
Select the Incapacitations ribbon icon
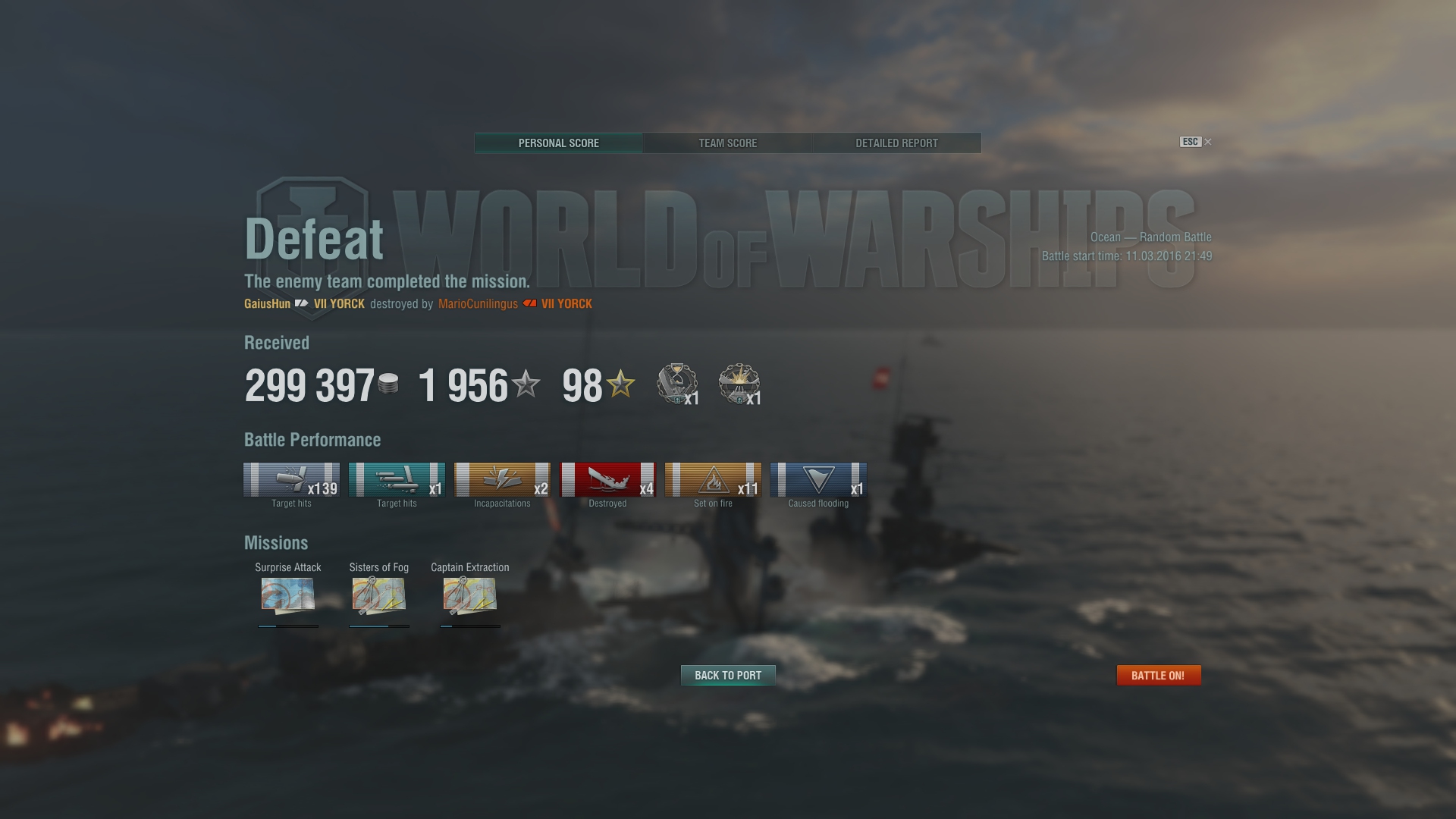pos(502,479)
